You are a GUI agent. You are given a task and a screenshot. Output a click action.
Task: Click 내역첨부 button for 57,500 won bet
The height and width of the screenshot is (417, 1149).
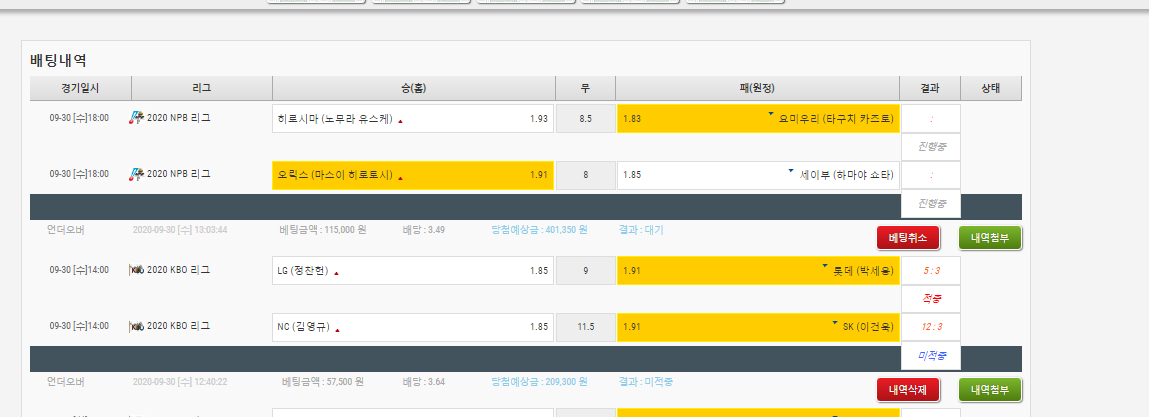[990, 390]
